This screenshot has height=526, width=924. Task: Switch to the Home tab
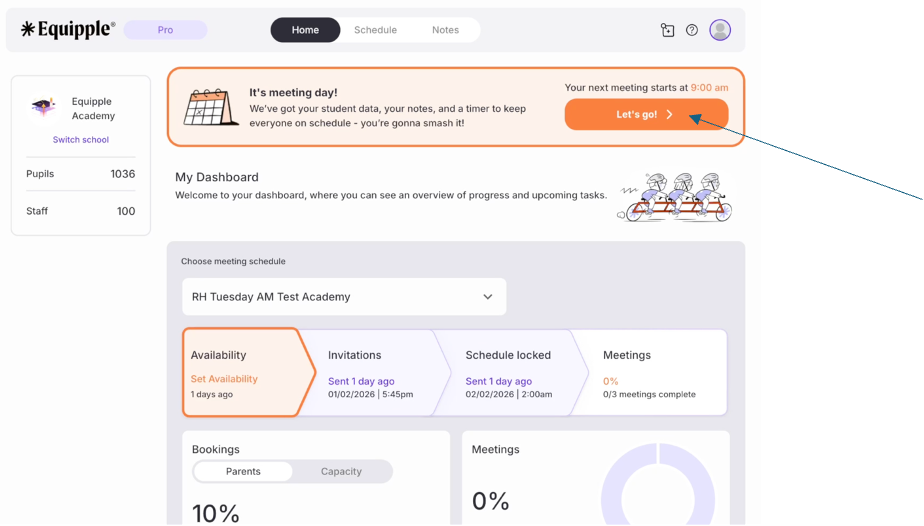(x=305, y=30)
